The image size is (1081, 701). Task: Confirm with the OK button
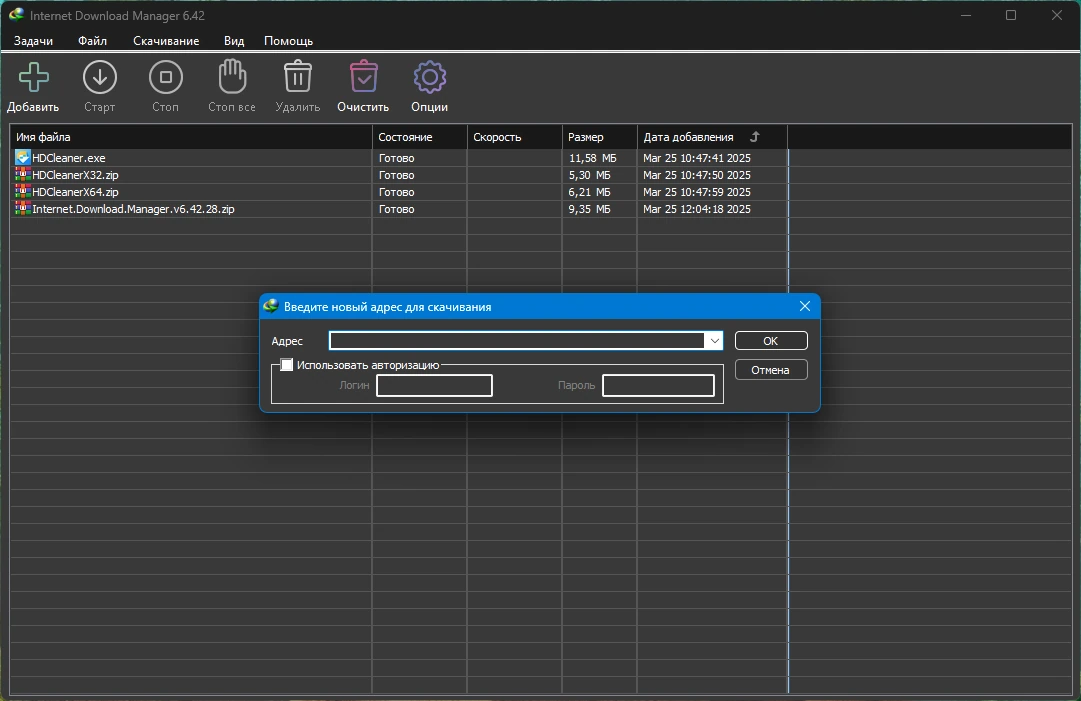tap(771, 341)
